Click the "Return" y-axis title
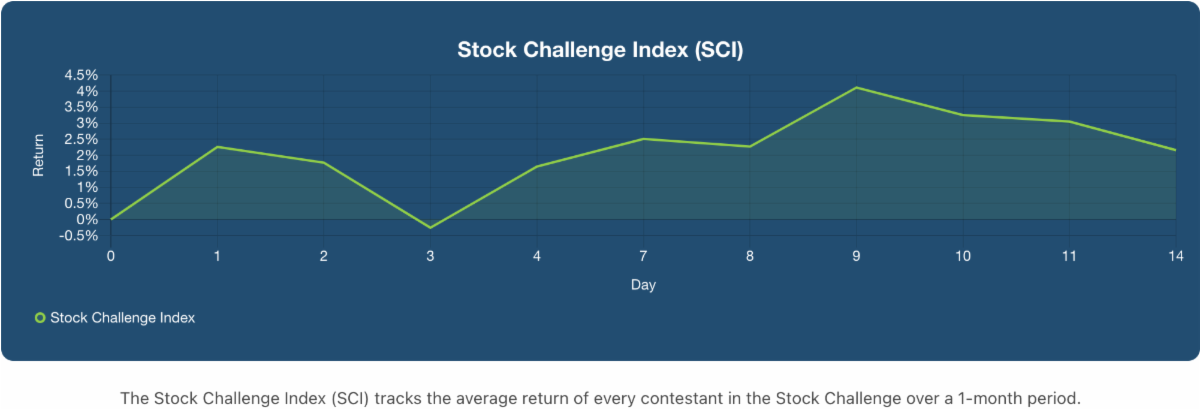Viewport: 1200px width, 410px height. pos(39,156)
